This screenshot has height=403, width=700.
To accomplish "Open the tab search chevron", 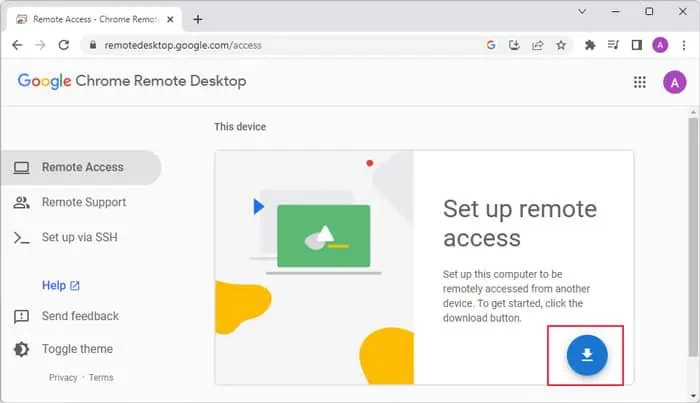I will (x=582, y=12).
